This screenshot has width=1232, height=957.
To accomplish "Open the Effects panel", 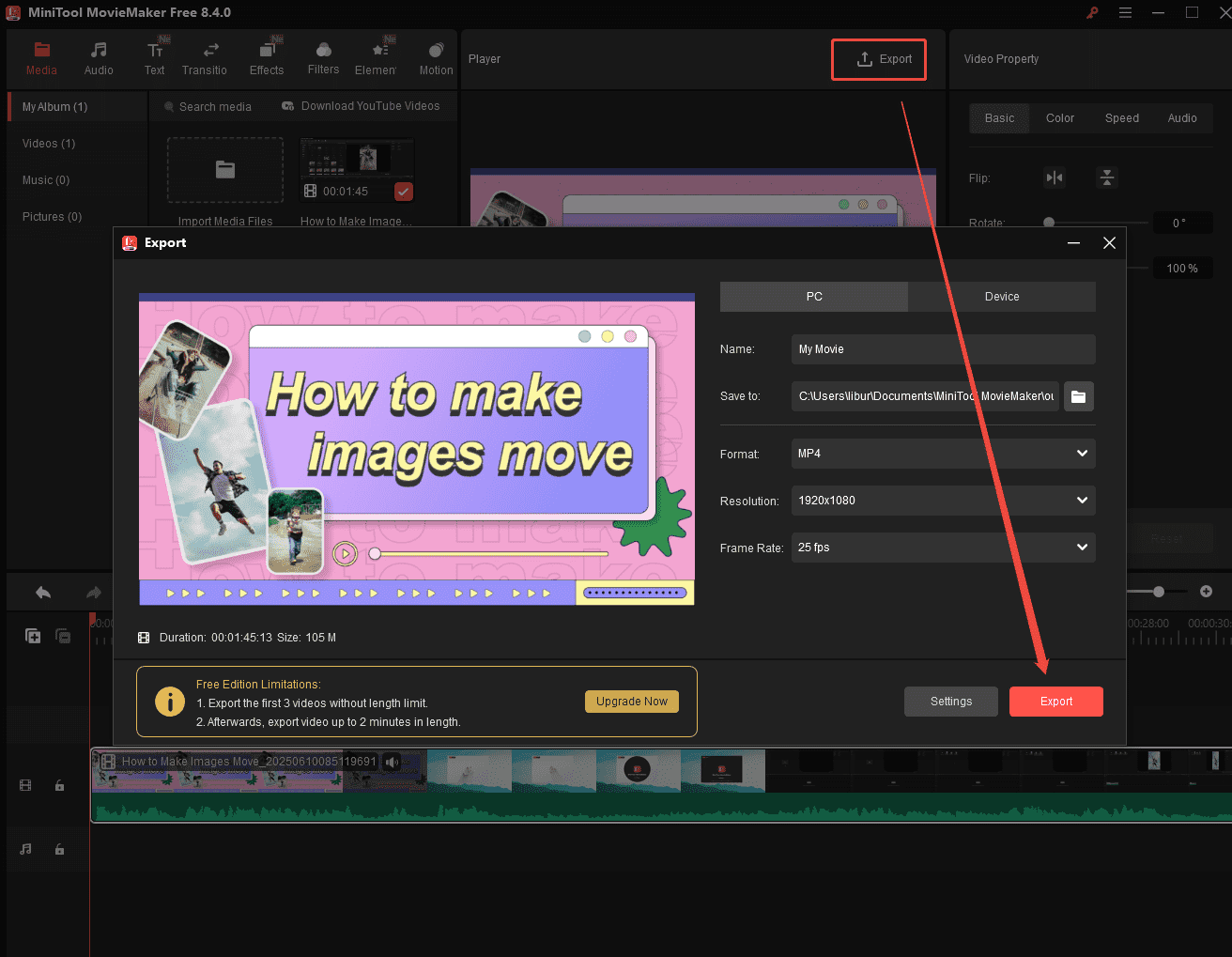I will click(267, 56).
